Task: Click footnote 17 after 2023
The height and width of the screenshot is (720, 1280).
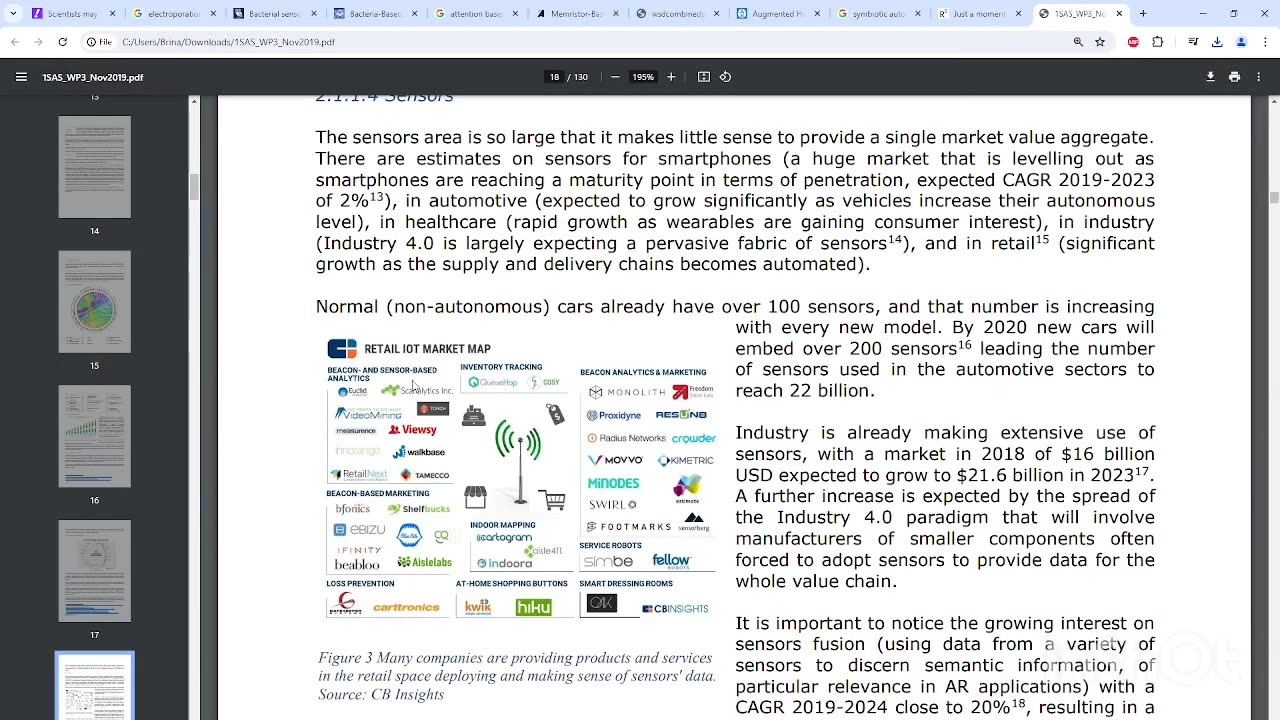Action: tap(1142, 471)
